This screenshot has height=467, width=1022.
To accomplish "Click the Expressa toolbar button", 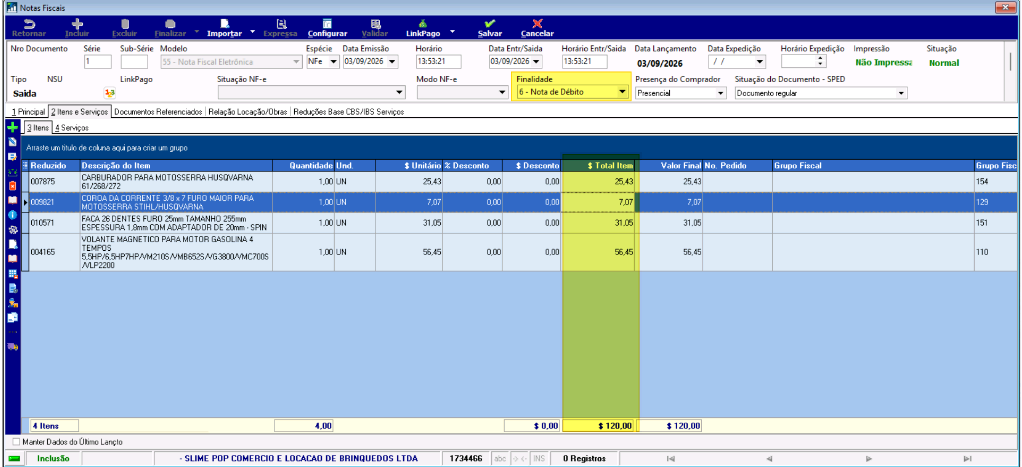I will click(x=280, y=27).
